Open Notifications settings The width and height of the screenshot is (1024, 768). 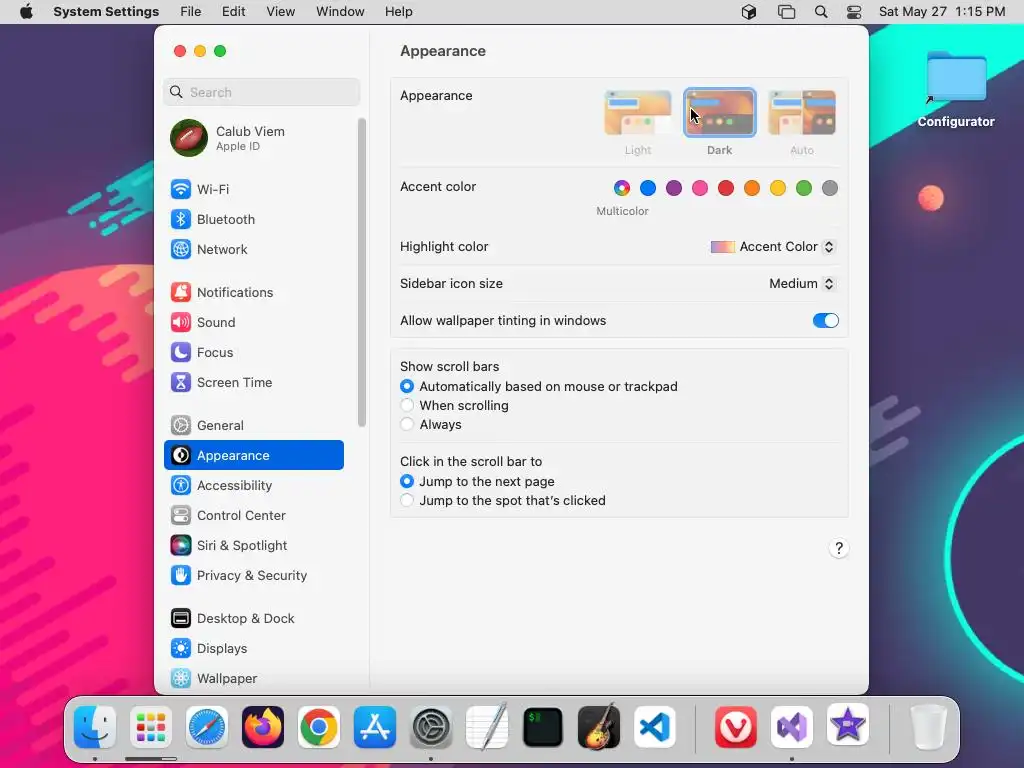253,293
